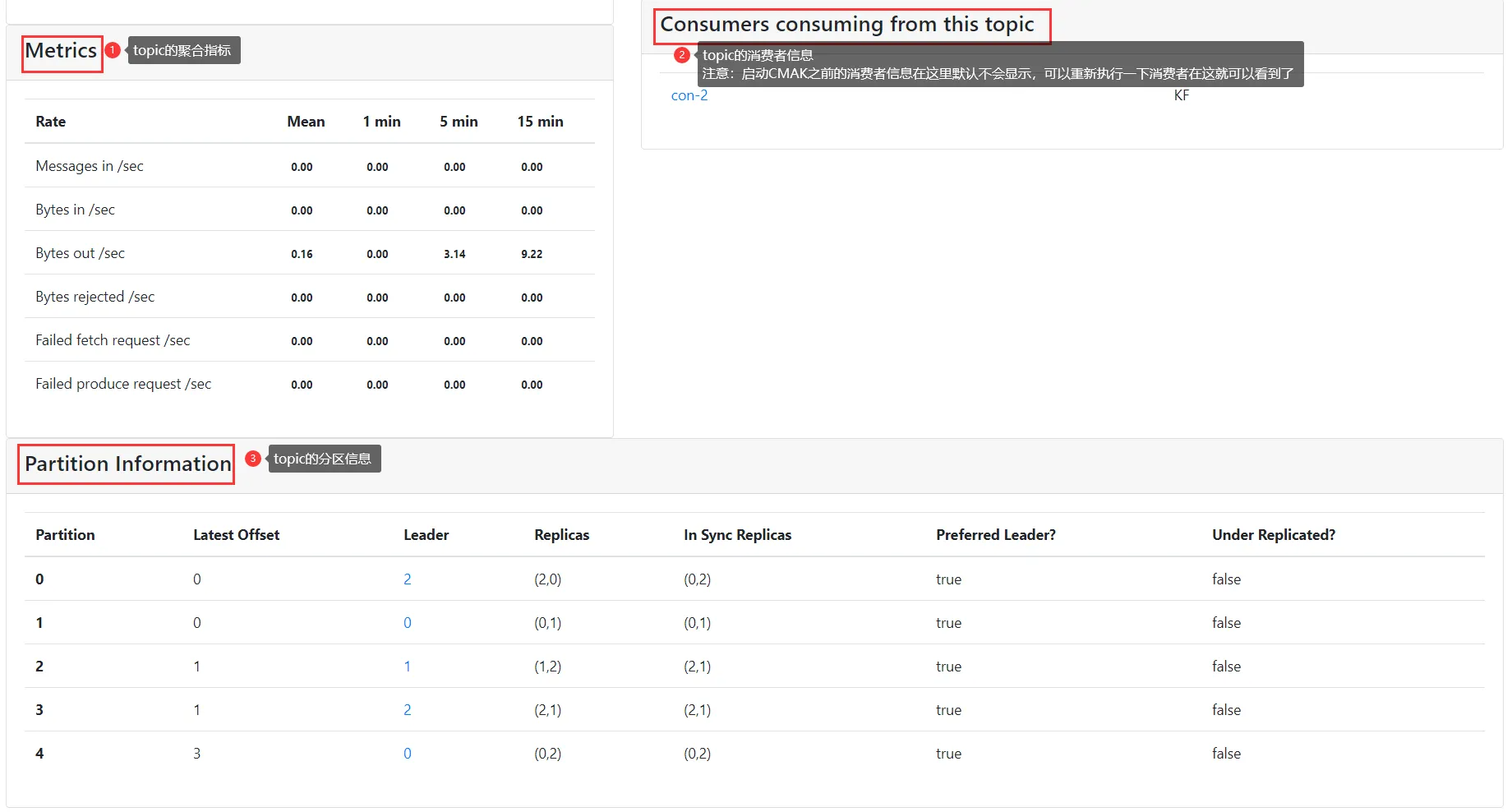The height and width of the screenshot is (812, 1512).
Task: Open leader broker 0 link for partition 1
Action: coord(408,623)
